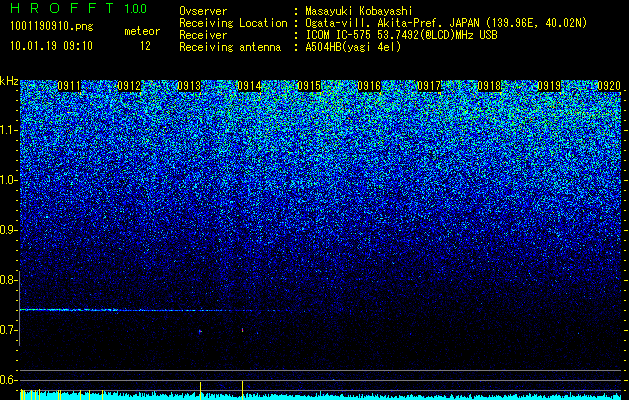Click the tall yellow meteor marker under 0914
The height and width of the screenshot is (400, 629).
point(242,390)
